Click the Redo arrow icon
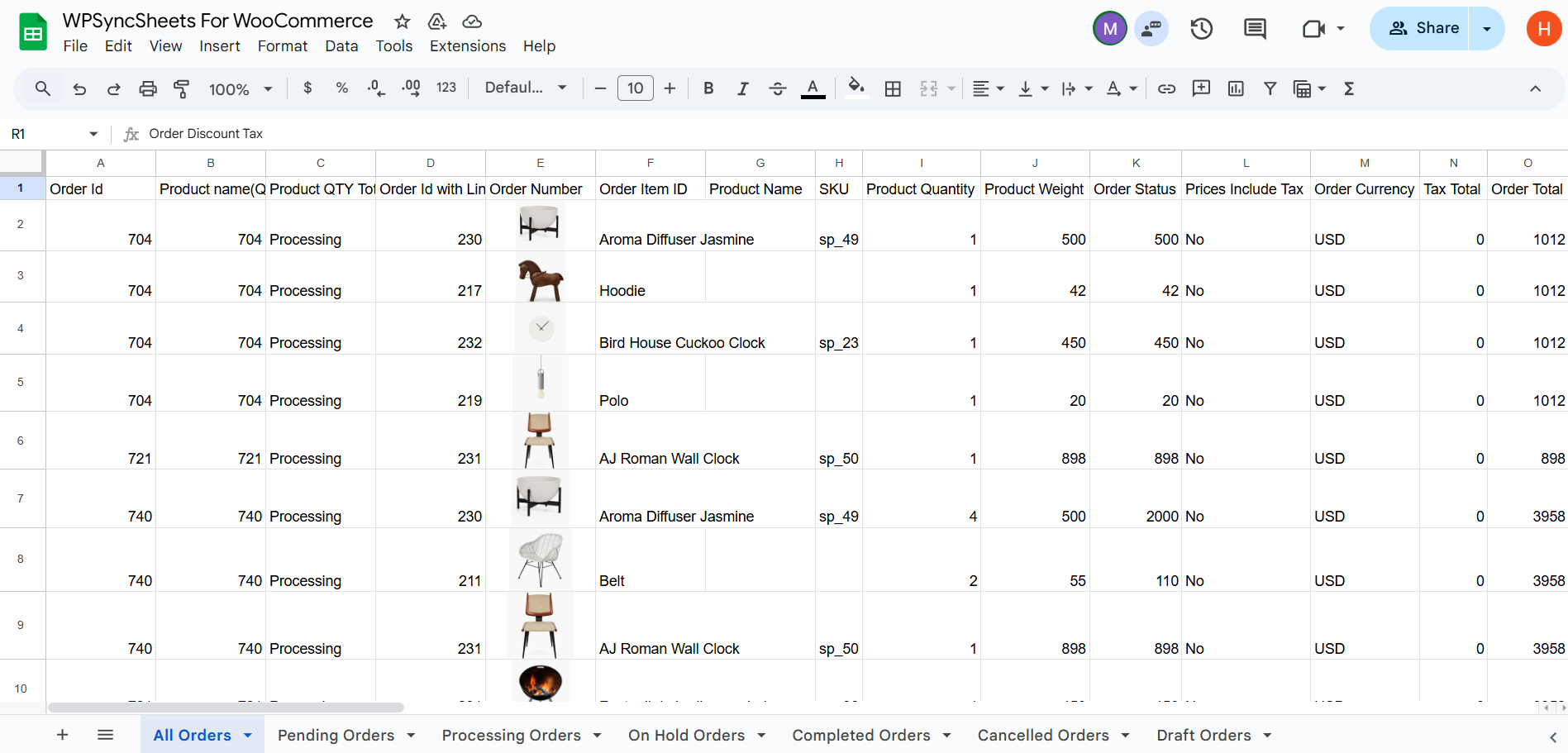 pos(114,88)
